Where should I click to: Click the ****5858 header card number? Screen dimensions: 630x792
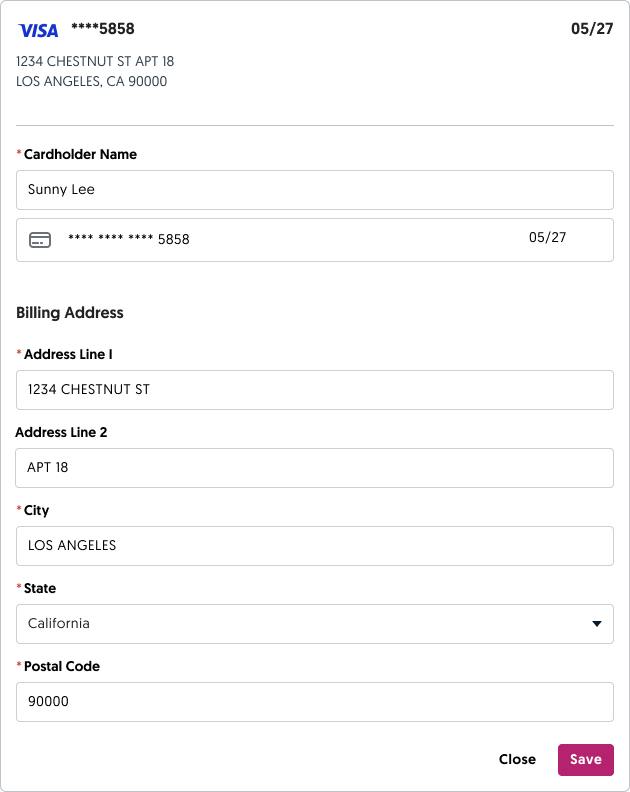pos(102,29)
